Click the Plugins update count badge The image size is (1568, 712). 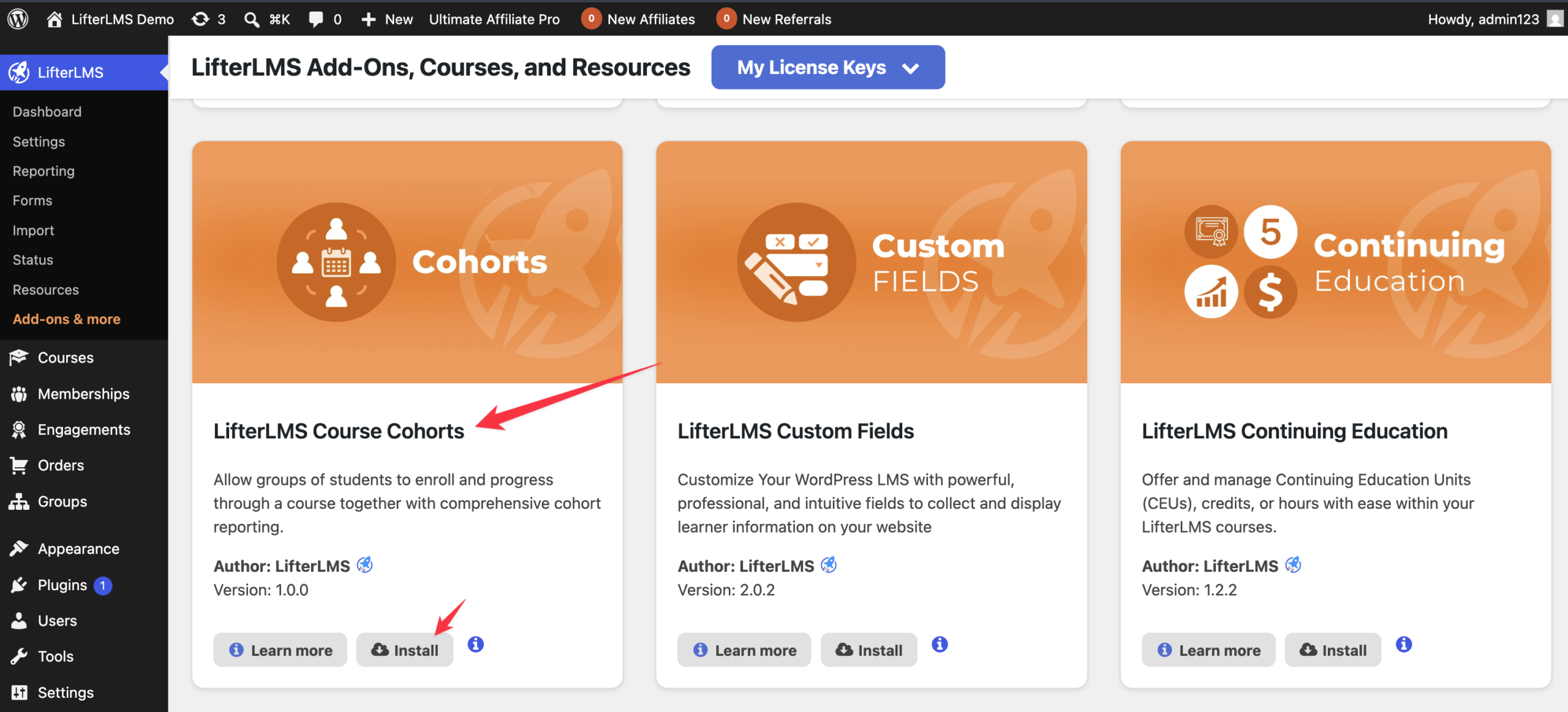[x=103, y=585]
